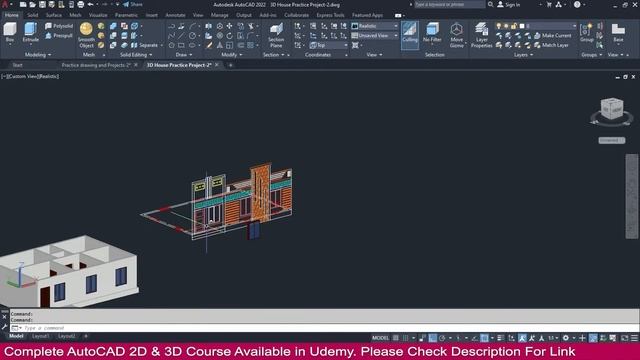Click the layer color white swatch
The width and height of the screenshot is (640, 360).
tap(522, 26)
